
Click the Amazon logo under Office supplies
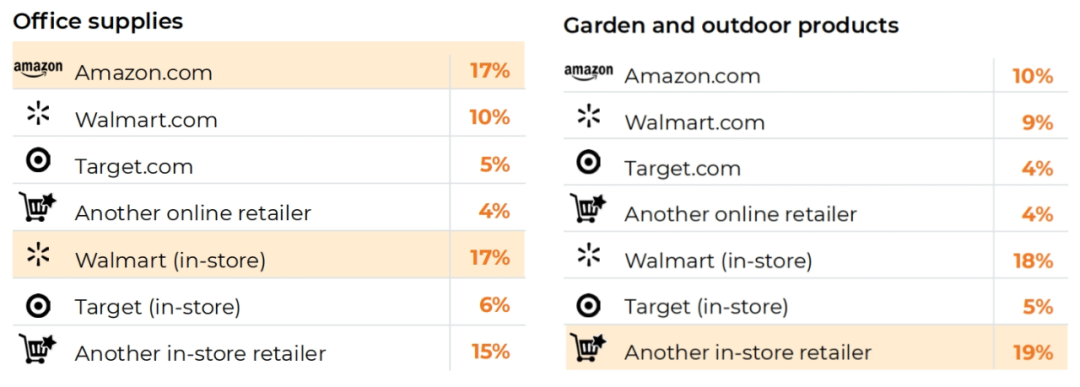tap(38, 69)
